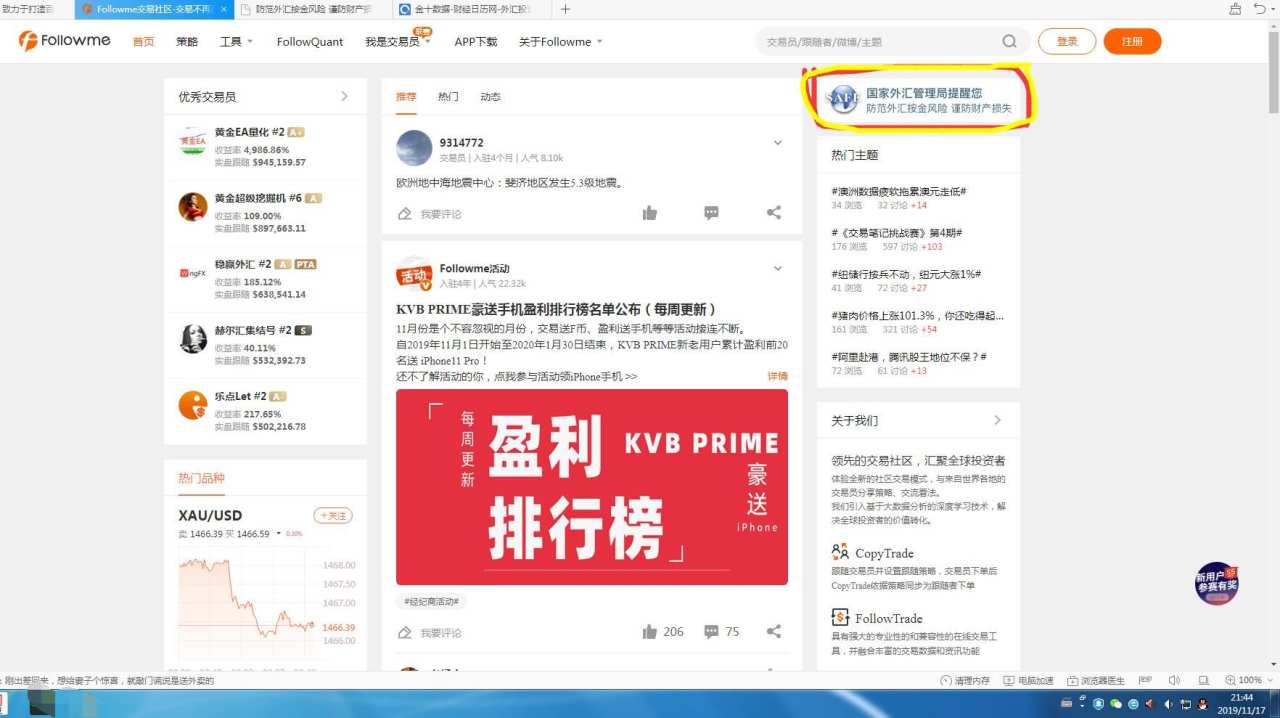The image size is (1280, 718).
Task: Follow XAU/USD with +关注 button
Action: click(x=333, y=516)
